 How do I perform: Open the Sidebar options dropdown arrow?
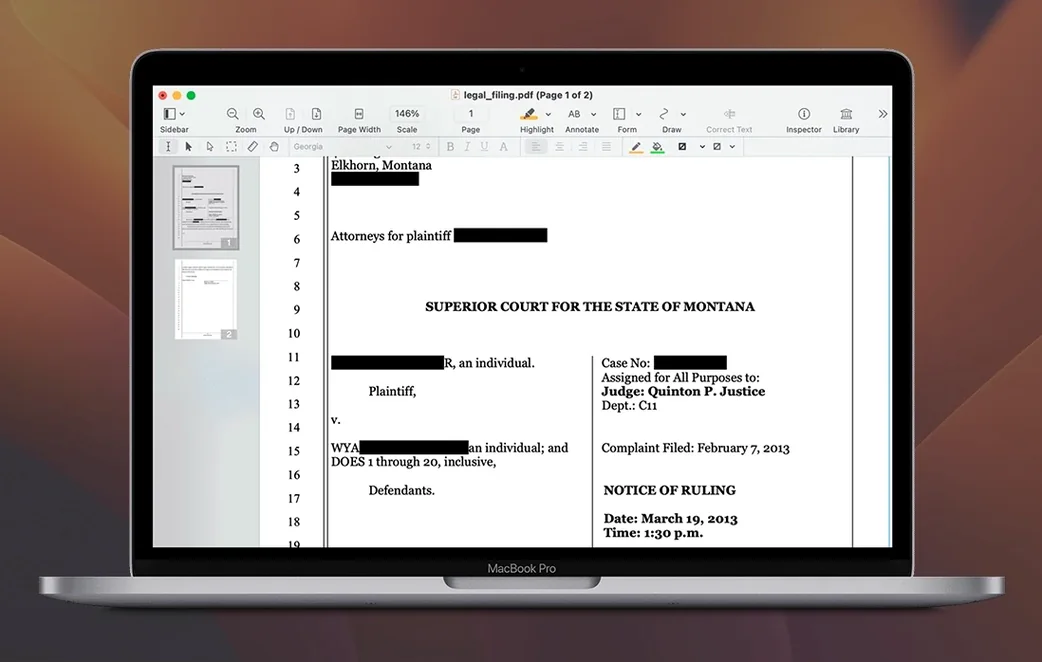(x=182, y=114)
